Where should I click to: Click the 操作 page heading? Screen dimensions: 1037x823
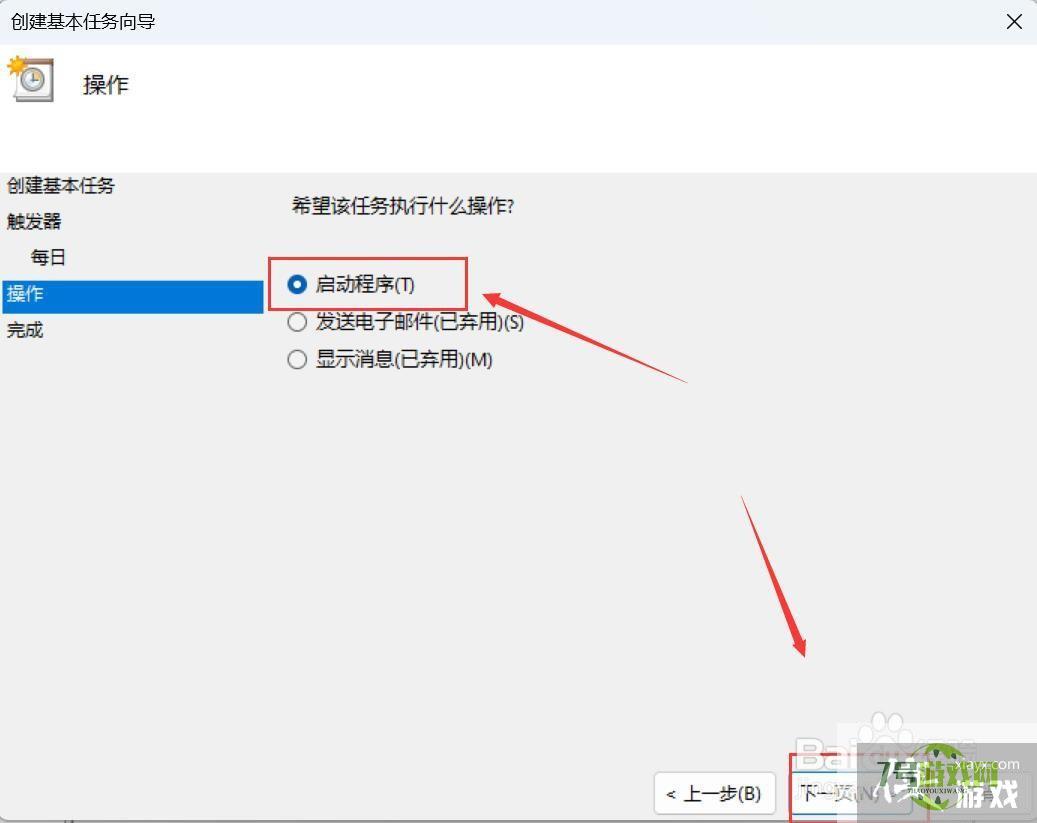pyautogui.click(x=105, y=85)
